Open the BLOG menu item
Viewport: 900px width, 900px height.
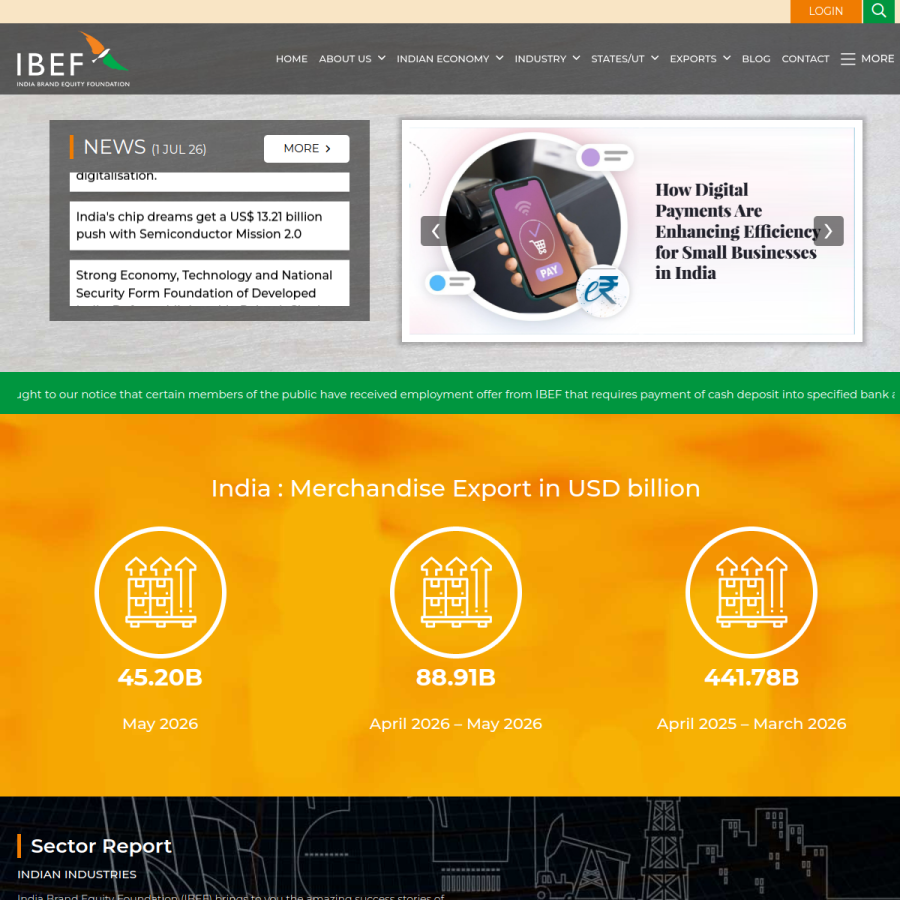(x=756, y=59)
